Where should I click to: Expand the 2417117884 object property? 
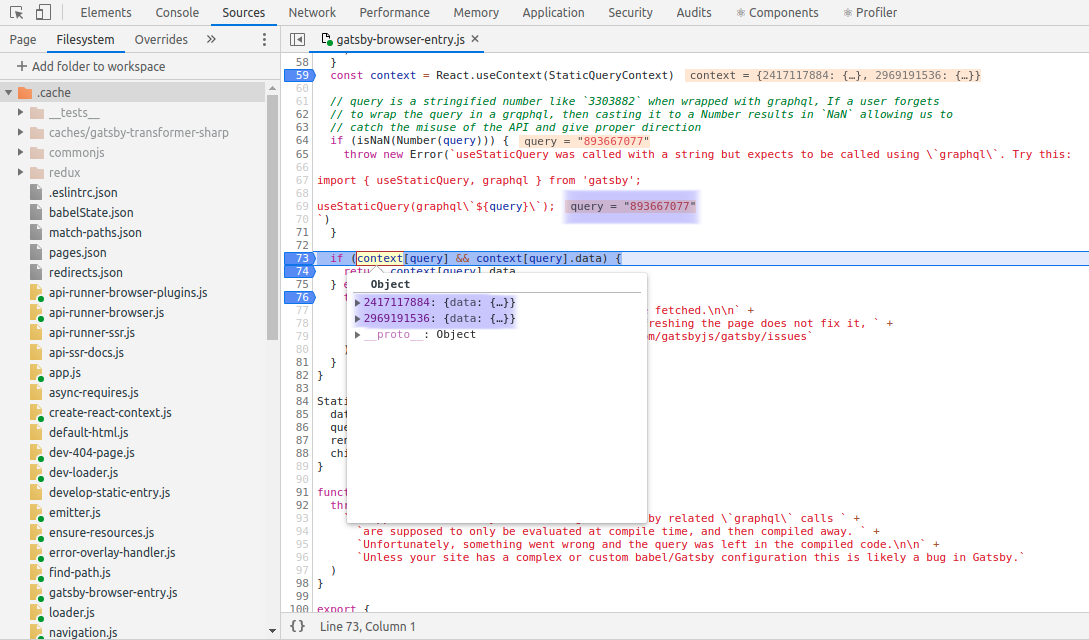[x=358, y=303]
